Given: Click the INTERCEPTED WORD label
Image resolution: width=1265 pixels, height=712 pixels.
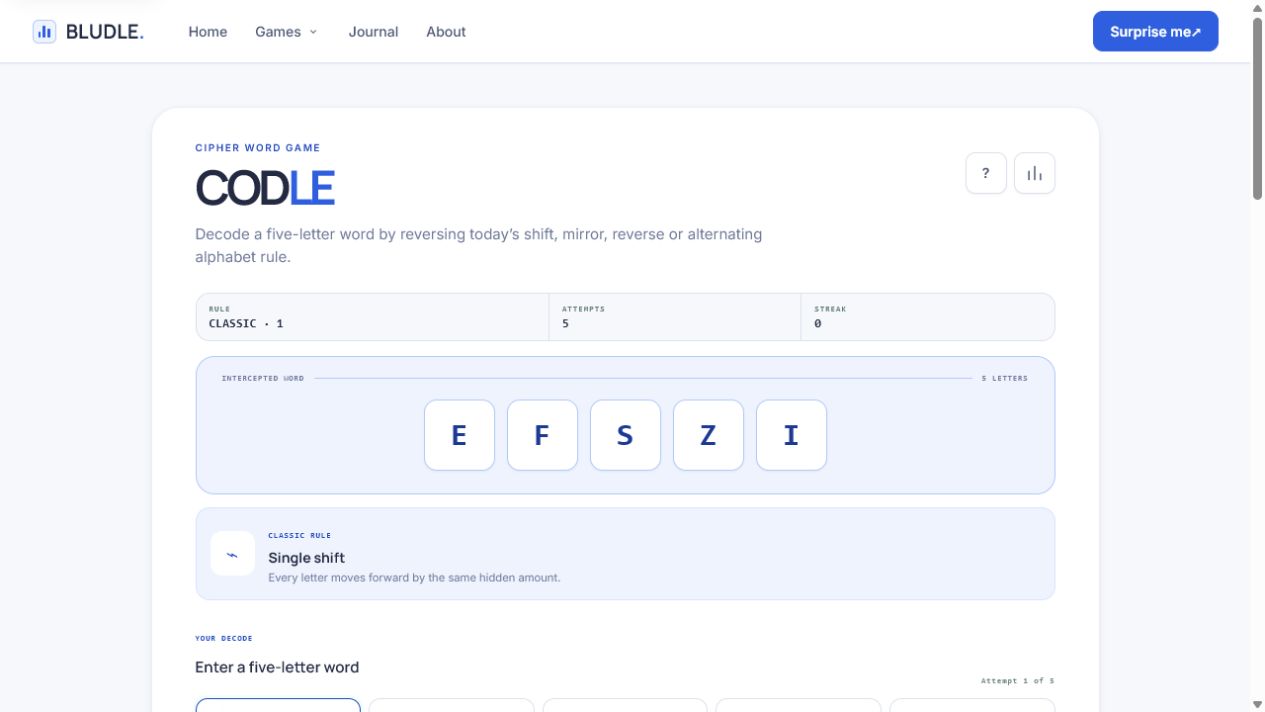Looking at the screenshot, I should tap(263, 378).
